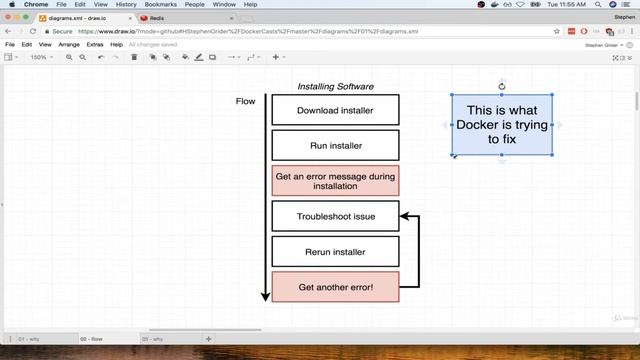Image resolution: width=640 pixels, height=360 pixels.
Task: Toggle draw.io fullscreen mode
Action: pos(615,58)
